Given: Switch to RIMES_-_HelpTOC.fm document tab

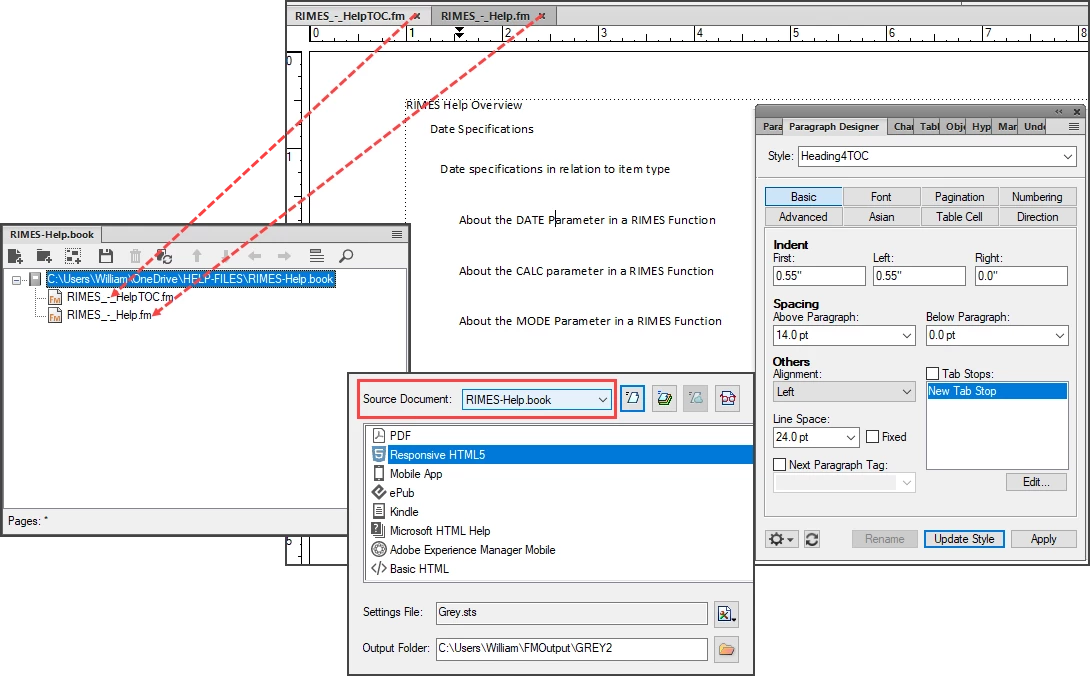Looking at the screenshot, I should [350, 16].
